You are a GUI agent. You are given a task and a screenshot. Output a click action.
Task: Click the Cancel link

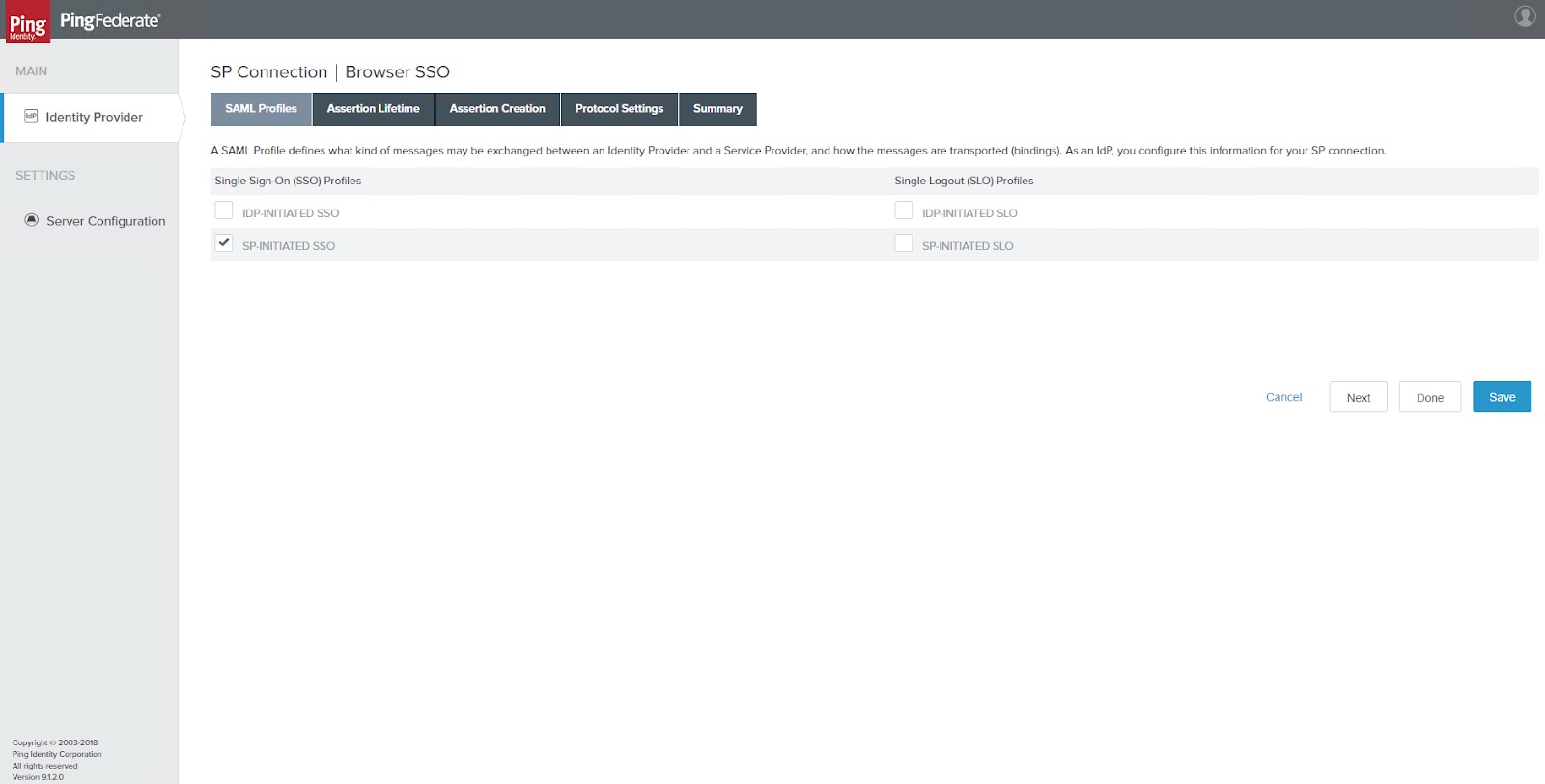(1283, 397)
